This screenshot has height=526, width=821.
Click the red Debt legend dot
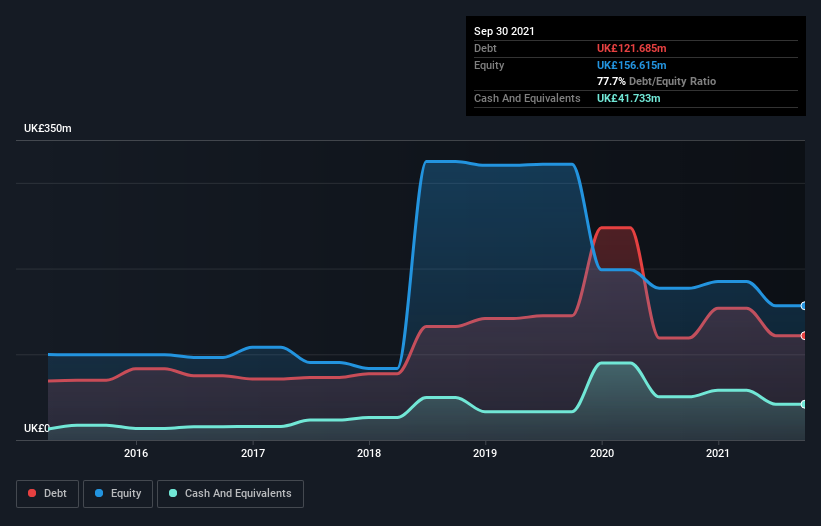(x=32, y=493)
